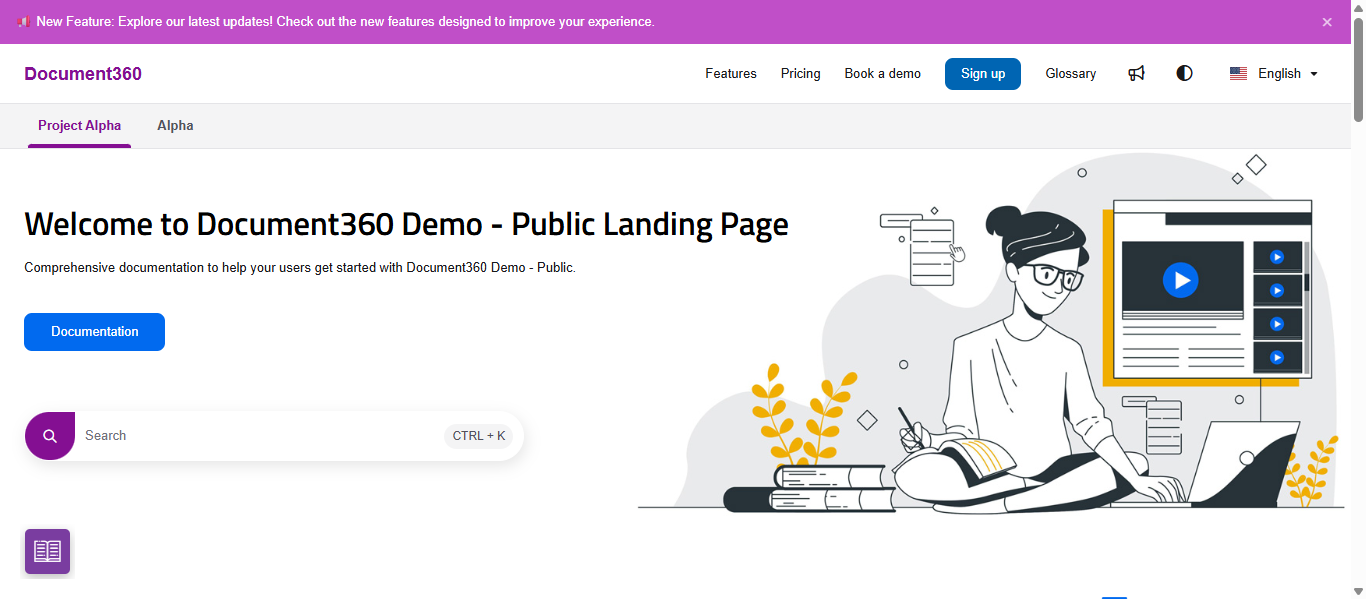Open the Pricing menu link
1366x599 pixels.
(800, 73)
